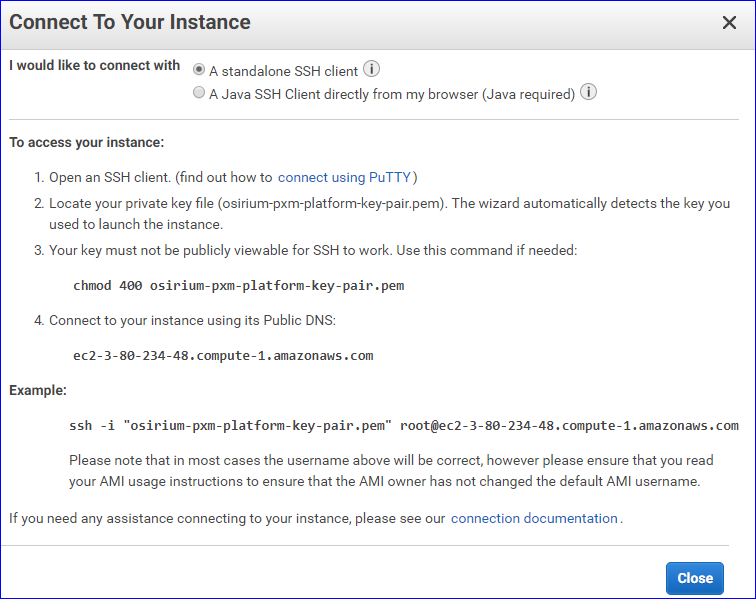Click the 'I would like to connect with' label
756x599 pixels.
point(95,66)
